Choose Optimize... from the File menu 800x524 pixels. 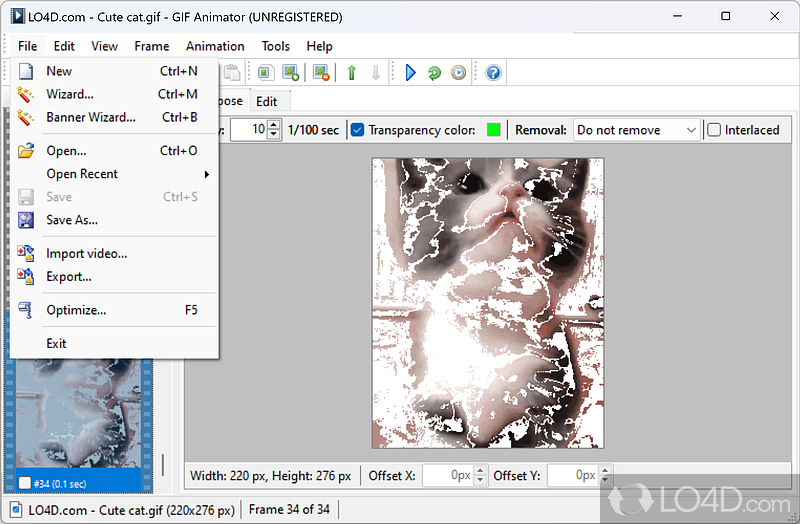(76, 310)
